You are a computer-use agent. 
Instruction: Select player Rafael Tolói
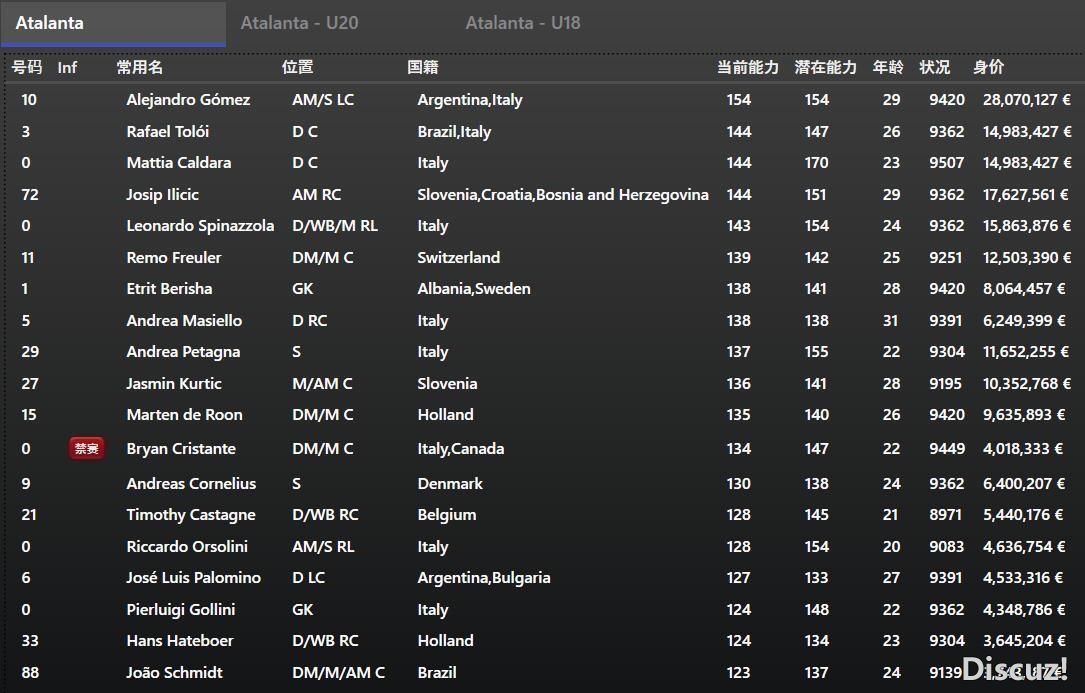tap(167, 132)
